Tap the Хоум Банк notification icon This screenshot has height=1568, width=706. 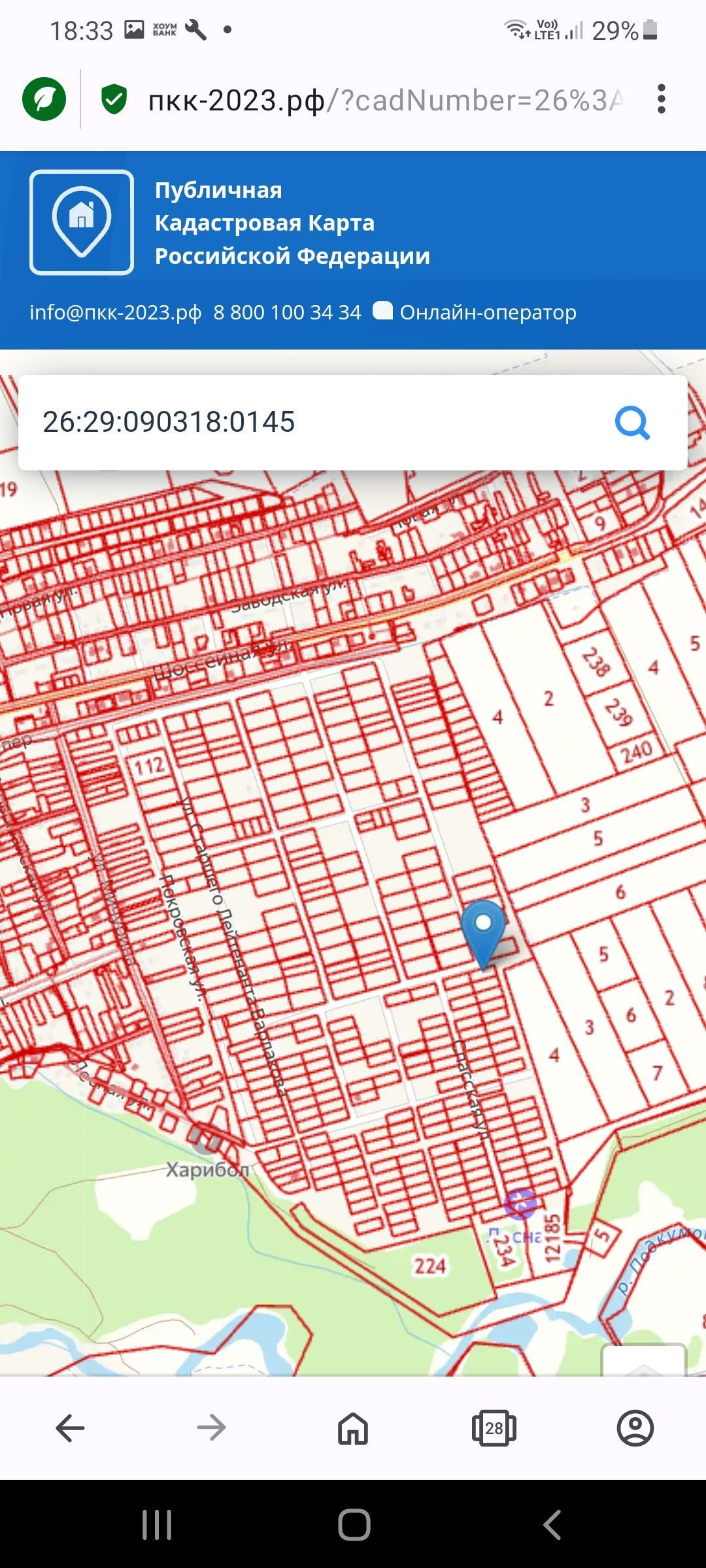pos(165,29)
